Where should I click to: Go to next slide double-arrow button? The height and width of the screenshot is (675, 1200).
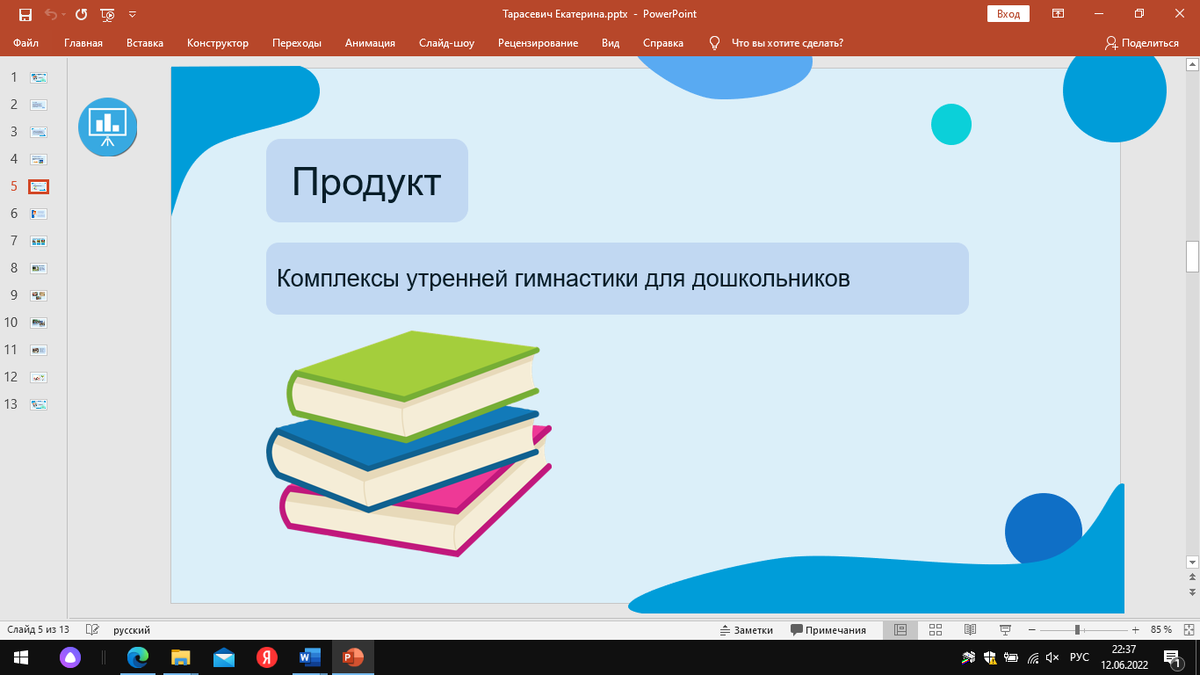[x=1192, y=593]
